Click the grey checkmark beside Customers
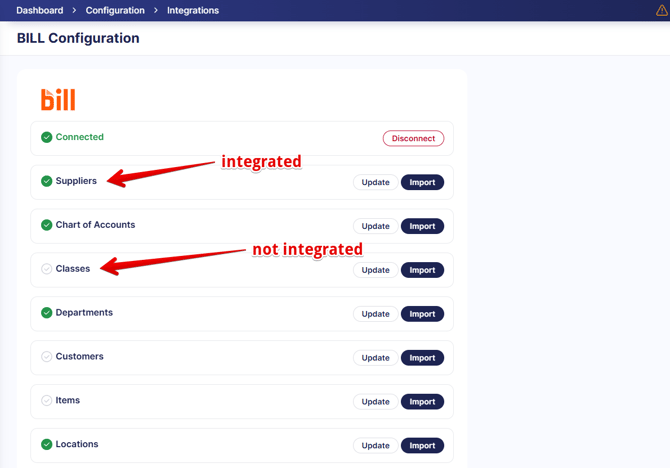The width and height of the screenshot is (670, 468). pos(47,357)
